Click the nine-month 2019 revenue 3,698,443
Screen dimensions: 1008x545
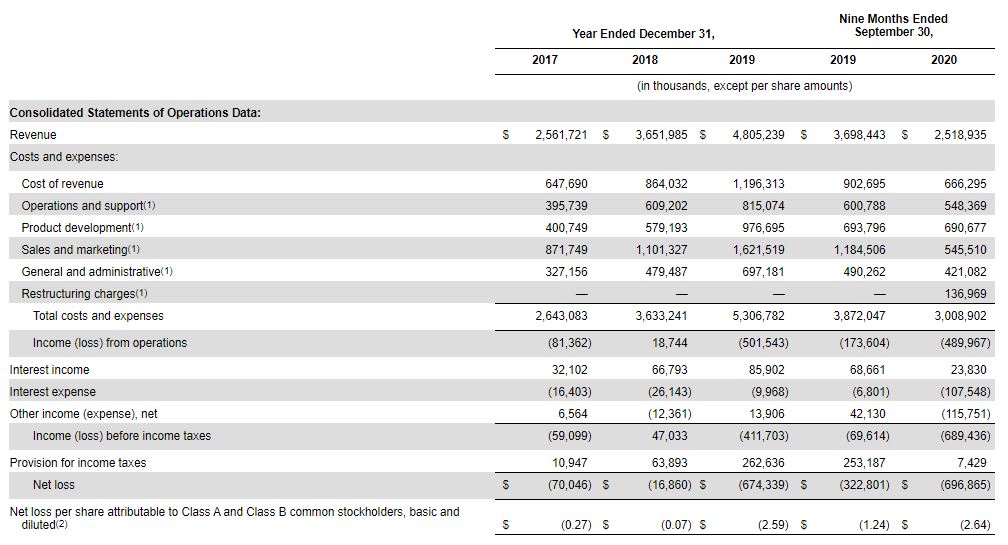click(860, 135)
